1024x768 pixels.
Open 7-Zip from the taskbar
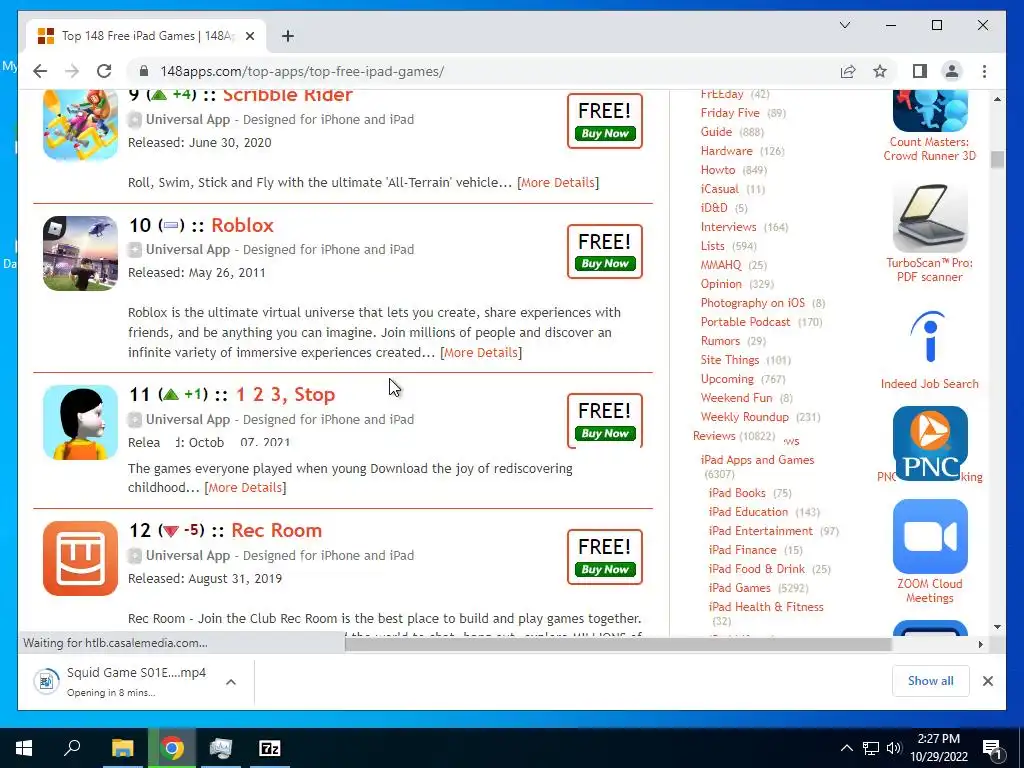click(x=270, y=748)
